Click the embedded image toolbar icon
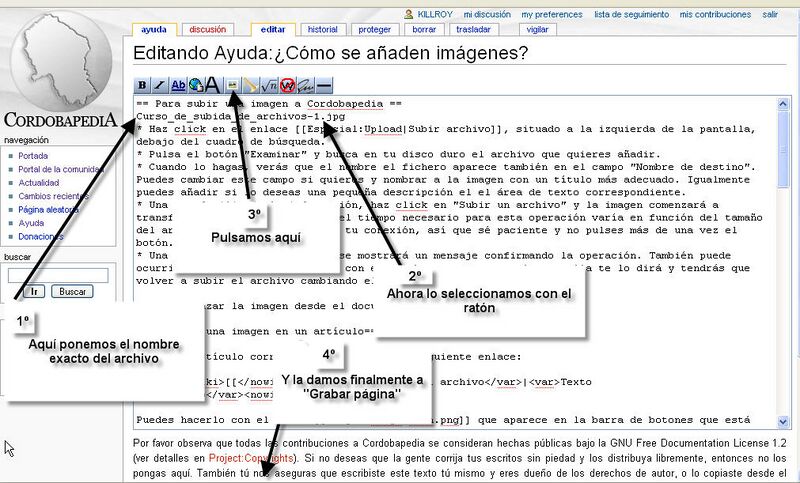 pos(233,85)
